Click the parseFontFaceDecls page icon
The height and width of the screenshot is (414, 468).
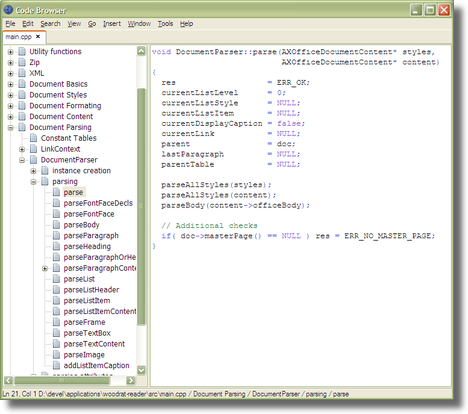pos(56,203)
